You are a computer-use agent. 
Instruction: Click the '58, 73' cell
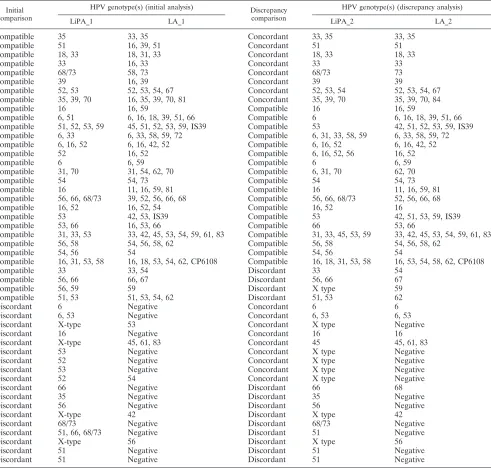(x=138, y=73)
